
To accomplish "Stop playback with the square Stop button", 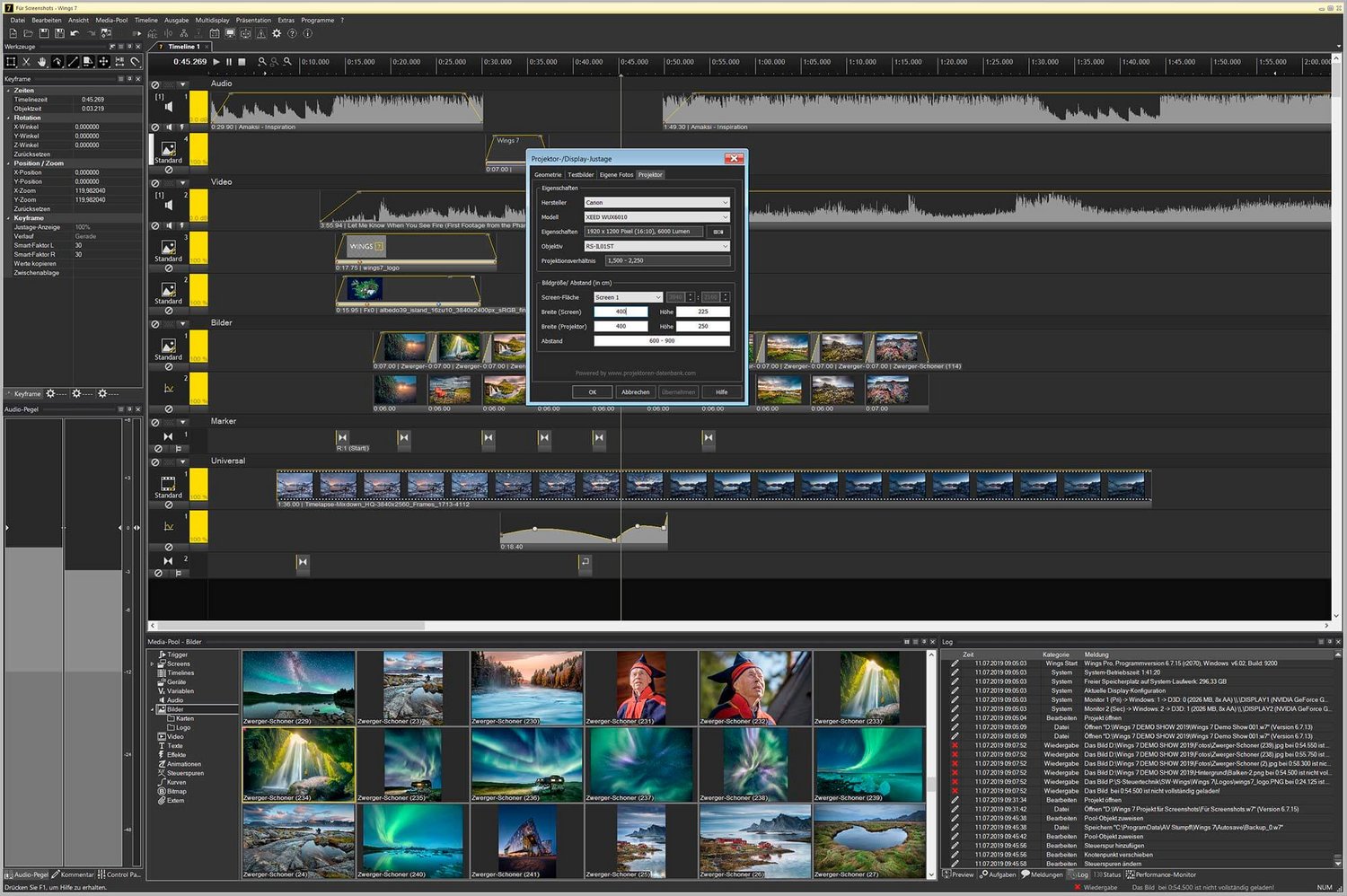I will click(242, 62).
